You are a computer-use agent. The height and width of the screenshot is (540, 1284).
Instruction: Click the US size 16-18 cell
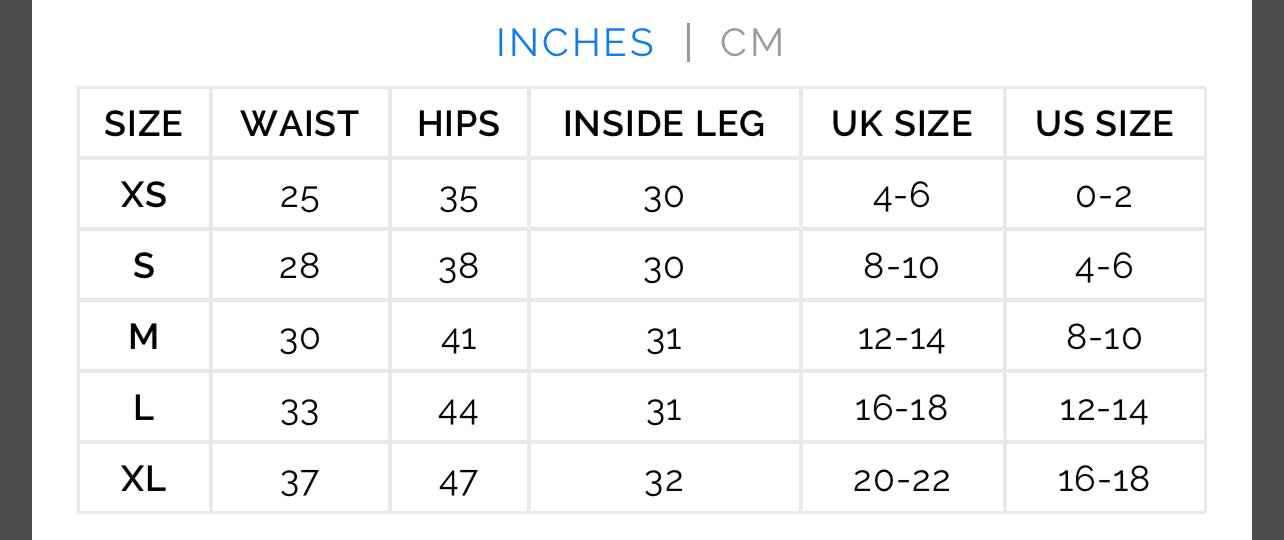(x=1104, y=481)
